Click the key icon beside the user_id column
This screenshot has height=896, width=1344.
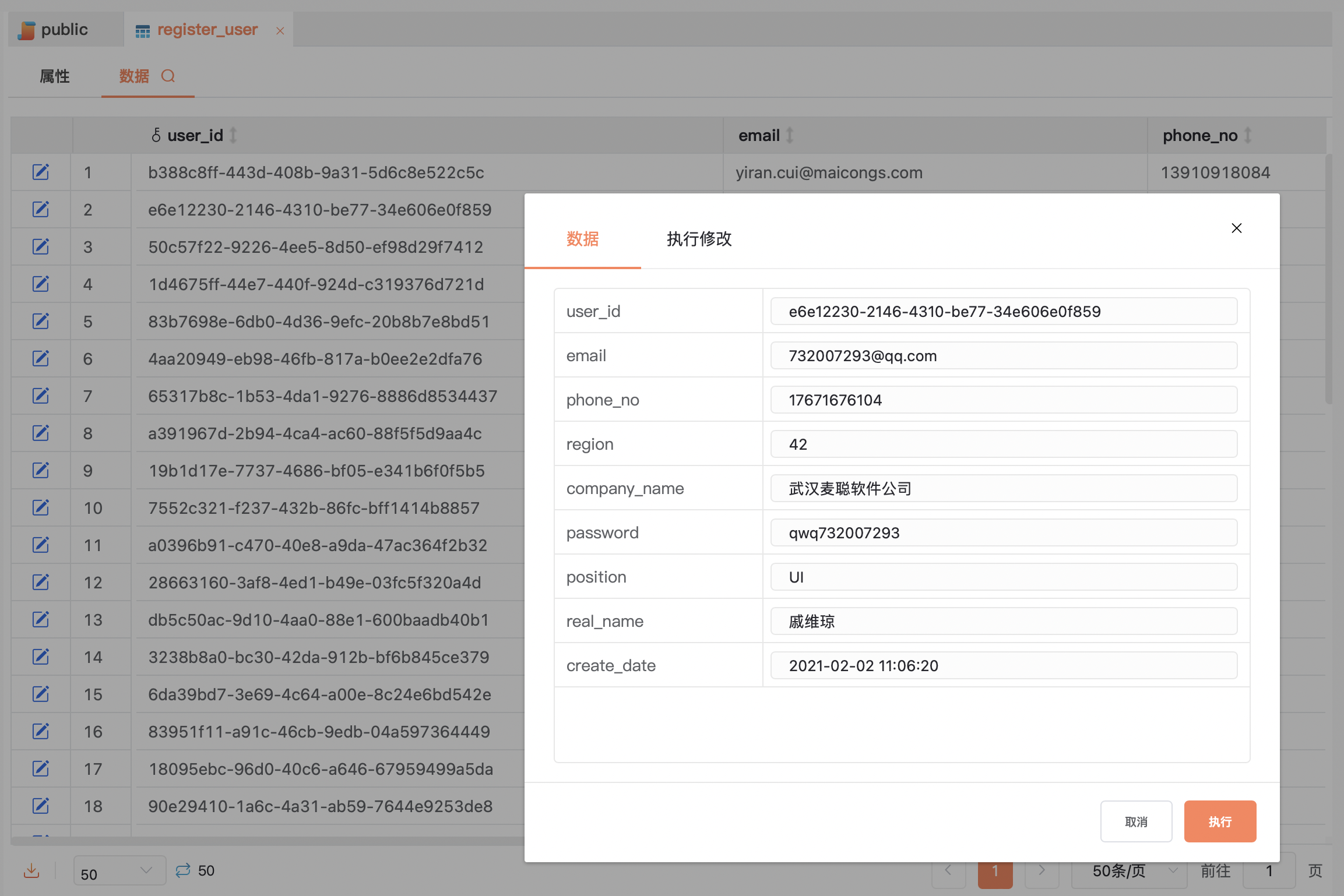[156, 135]
